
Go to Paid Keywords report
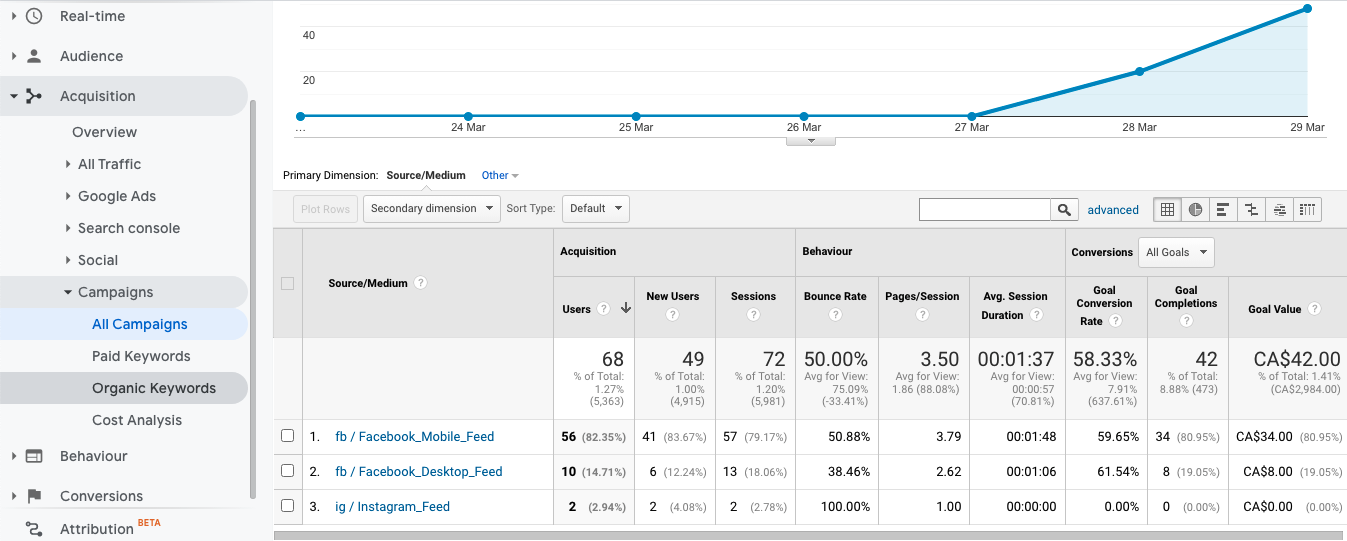tap(141, 356)
